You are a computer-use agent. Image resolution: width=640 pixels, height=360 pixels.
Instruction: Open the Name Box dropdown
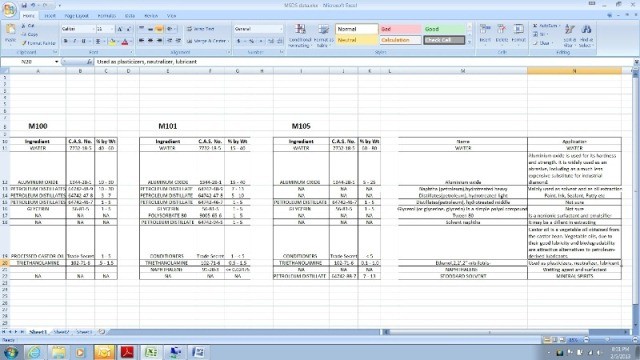tap(56, 62)
